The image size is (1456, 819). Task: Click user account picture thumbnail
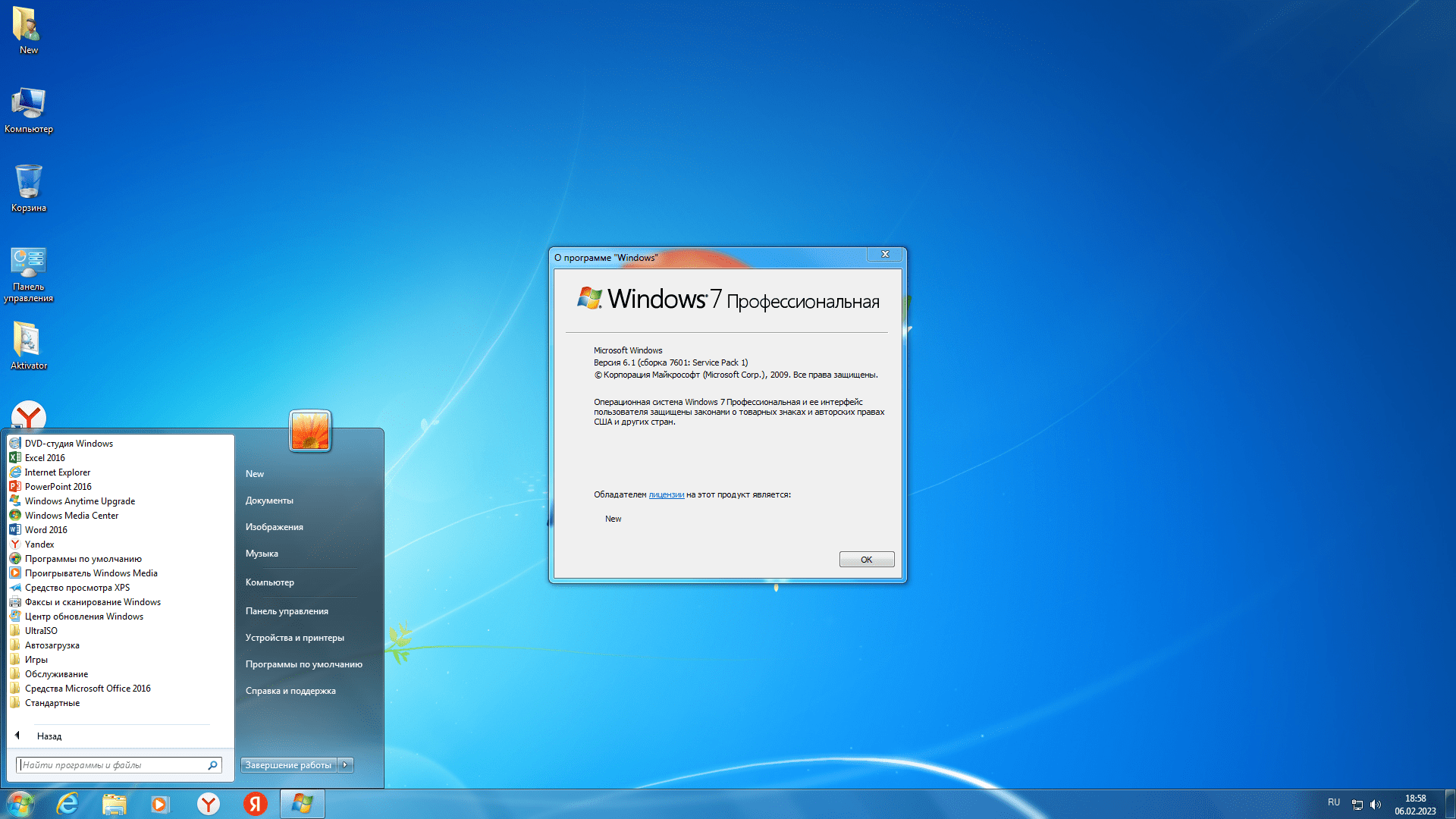click(x=310, y=431)
